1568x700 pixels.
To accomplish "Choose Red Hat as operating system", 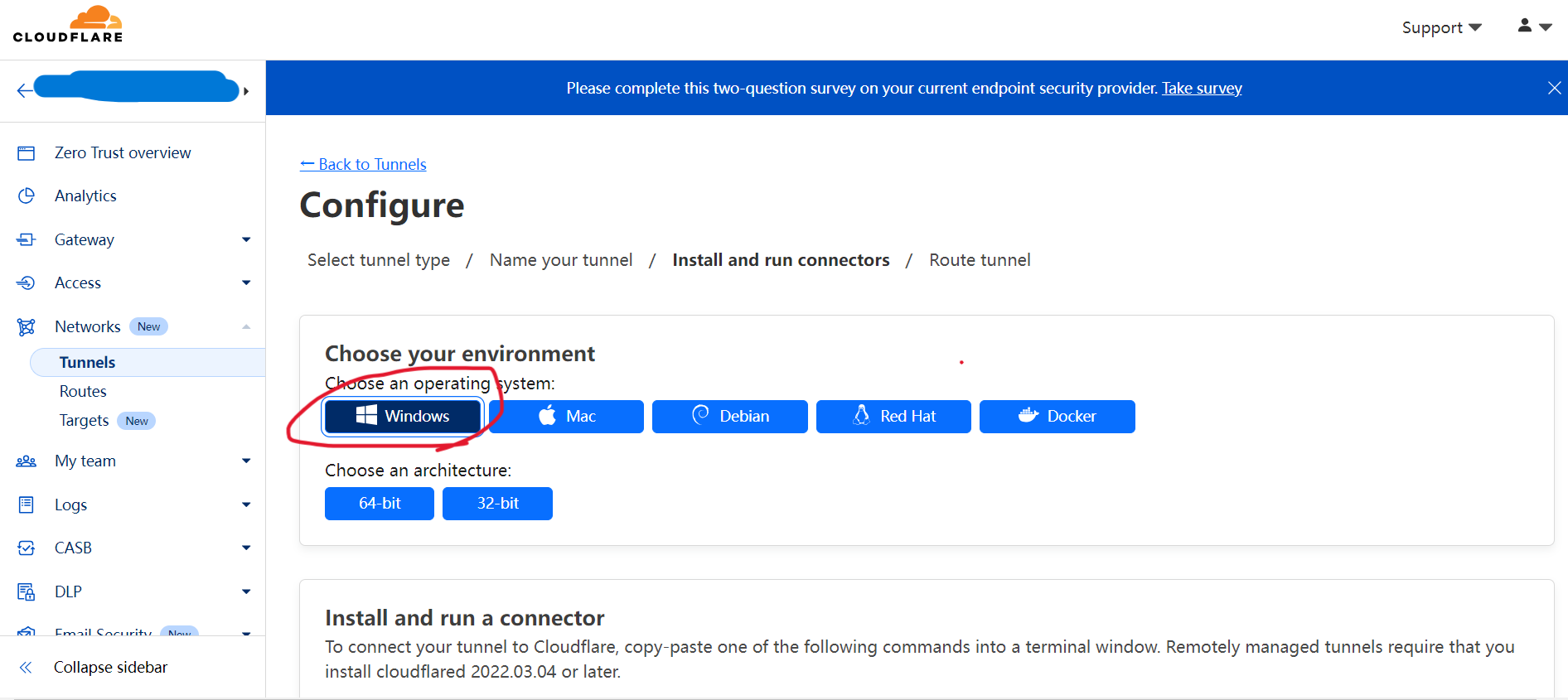I will pos(893,417).
